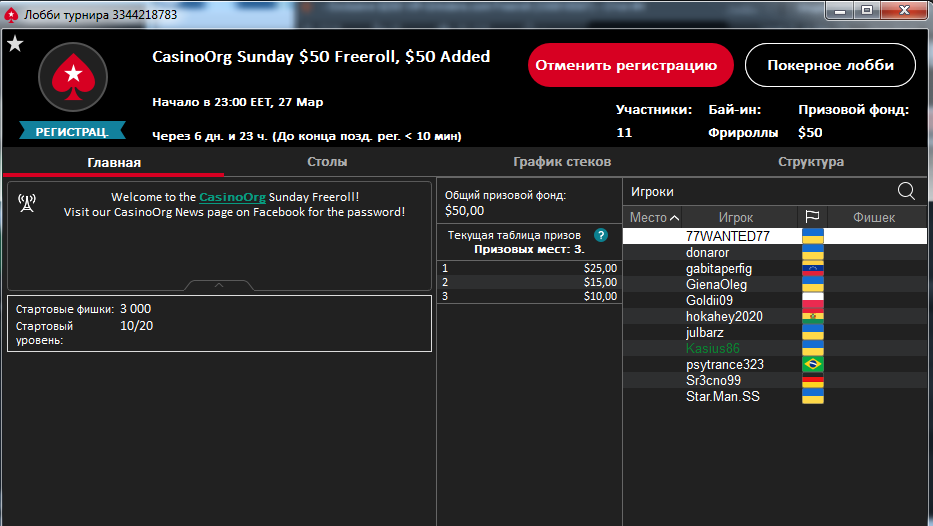
Task: Click the flag beside gabitaperfig
Action: 813,268
